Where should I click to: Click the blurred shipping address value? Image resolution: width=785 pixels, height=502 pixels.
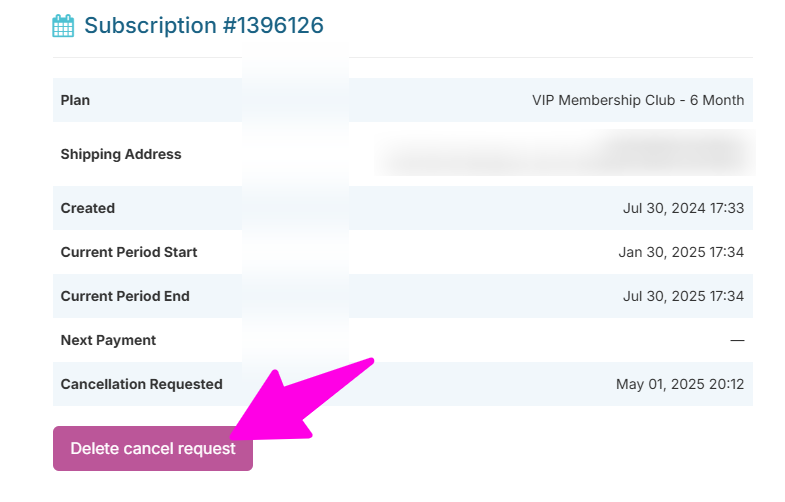tap(565, 154)
